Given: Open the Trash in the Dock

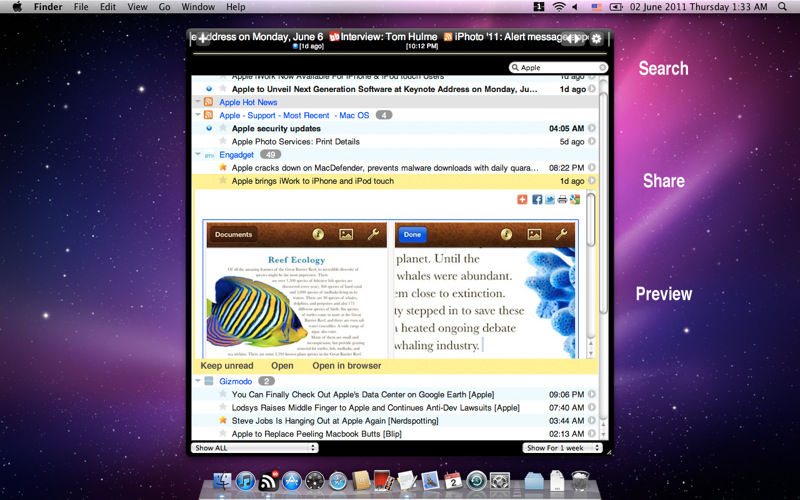Looking at the screenshot, I should pos(580,481).
